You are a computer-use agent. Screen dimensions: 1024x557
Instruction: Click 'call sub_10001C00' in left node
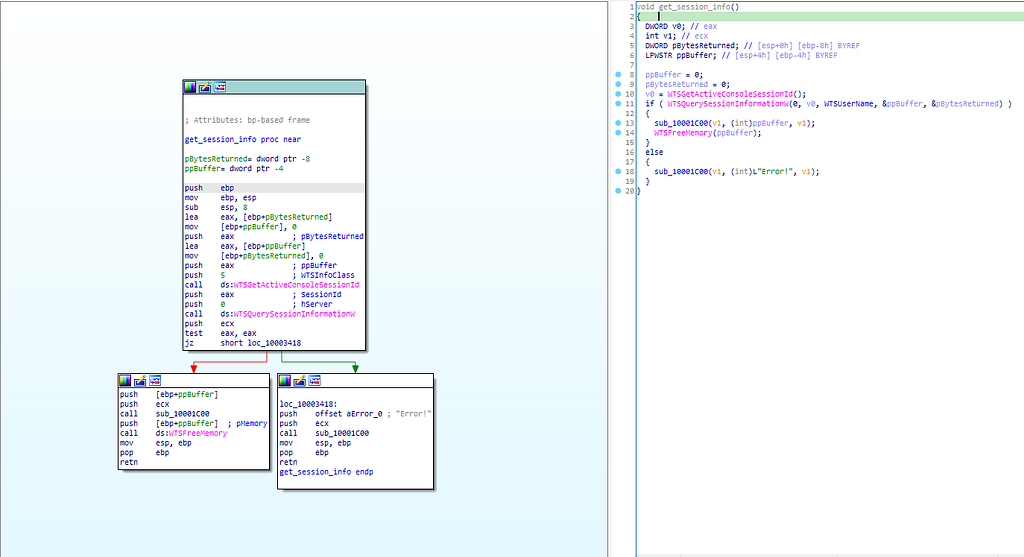(x=165, y=413)
